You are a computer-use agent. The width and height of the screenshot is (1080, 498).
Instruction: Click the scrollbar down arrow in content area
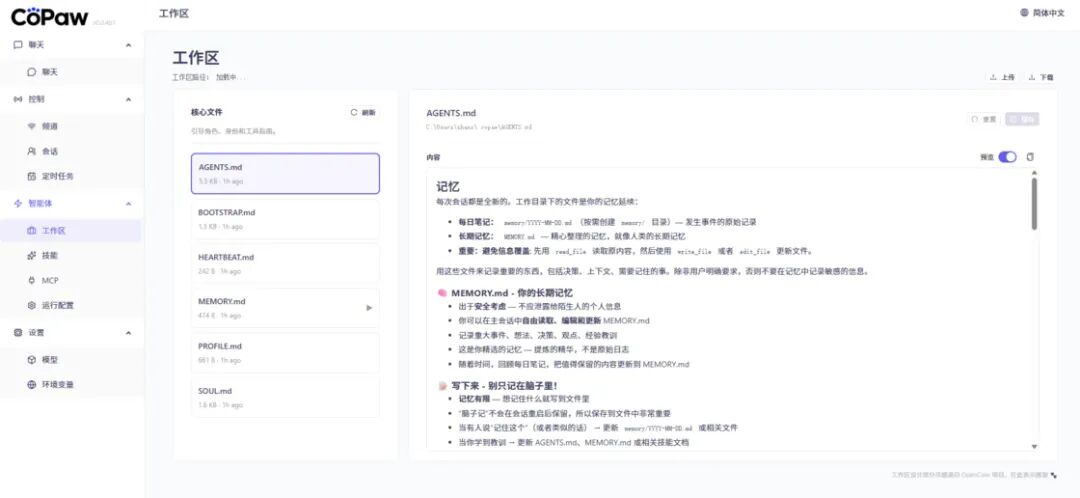[x=1035, y=446]
